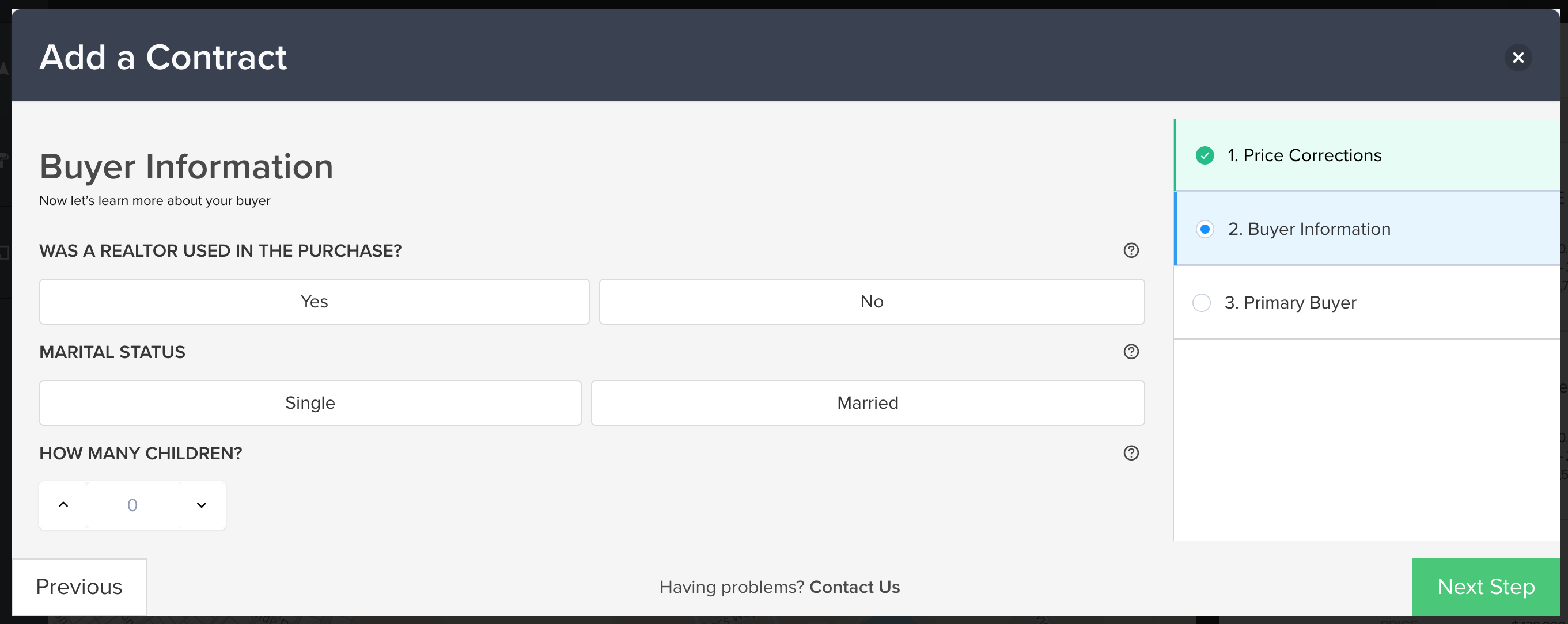Choose Married marital status
The height and width of the screenshot is (624, 1568).
[x=868, y=403]
